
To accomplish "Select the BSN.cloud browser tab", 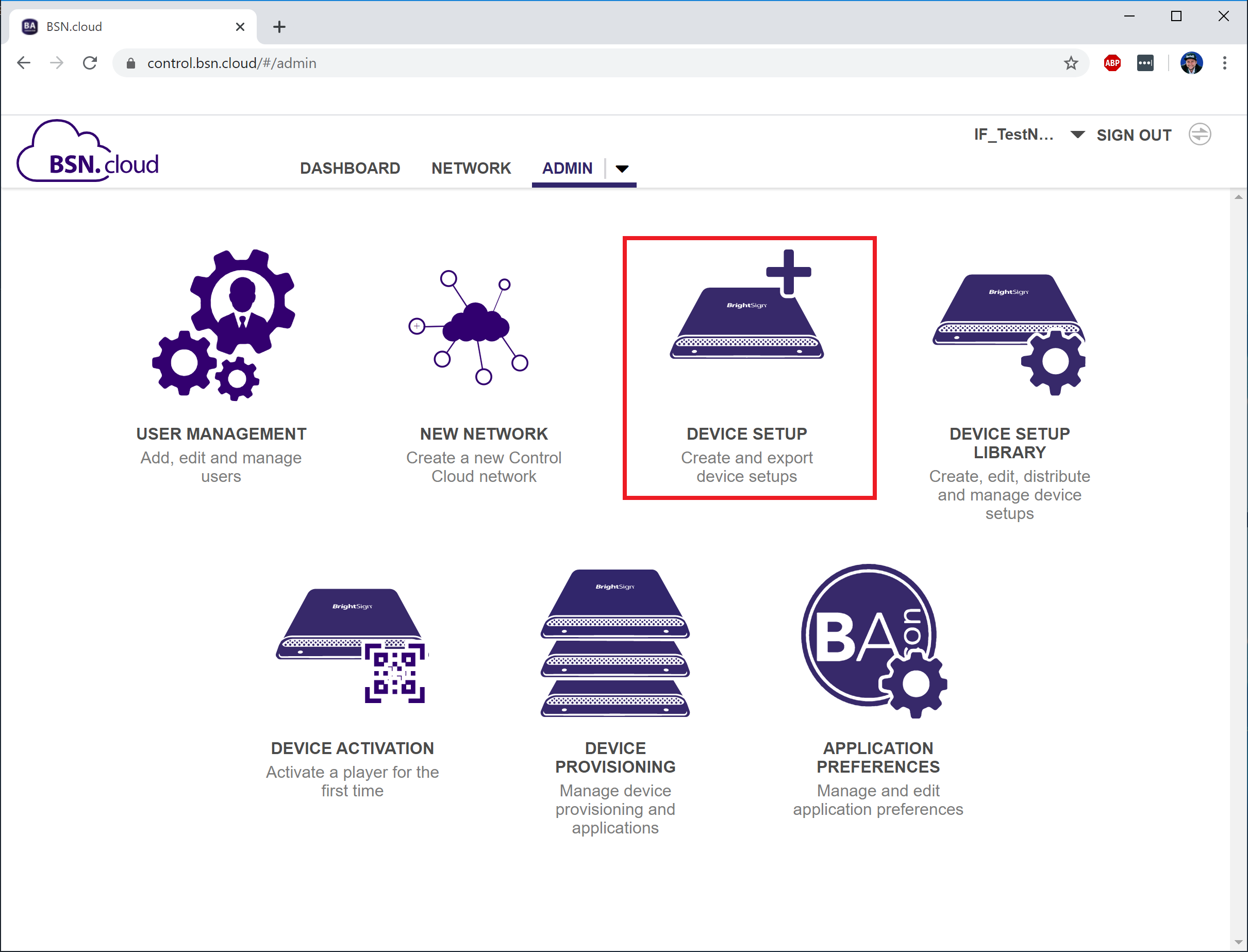I will [x=131, y=27].
